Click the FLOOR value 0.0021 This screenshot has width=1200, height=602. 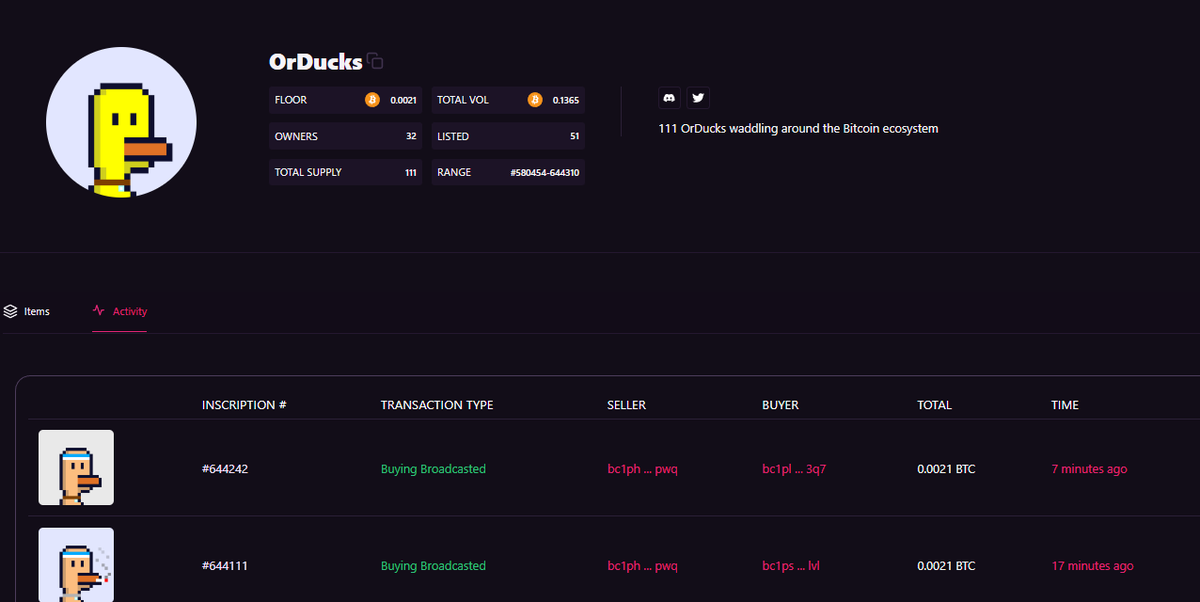pyautogui.click(x=403, y=100)
